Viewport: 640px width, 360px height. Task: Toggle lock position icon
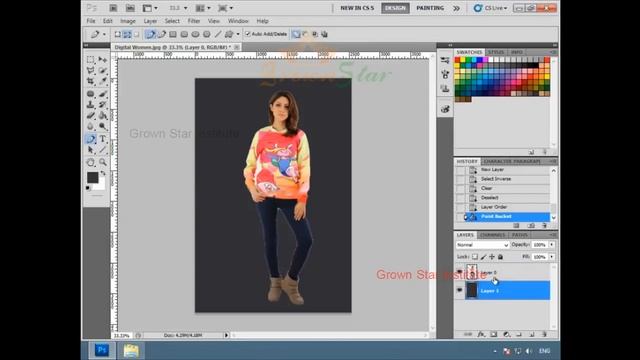pos(492,257)
